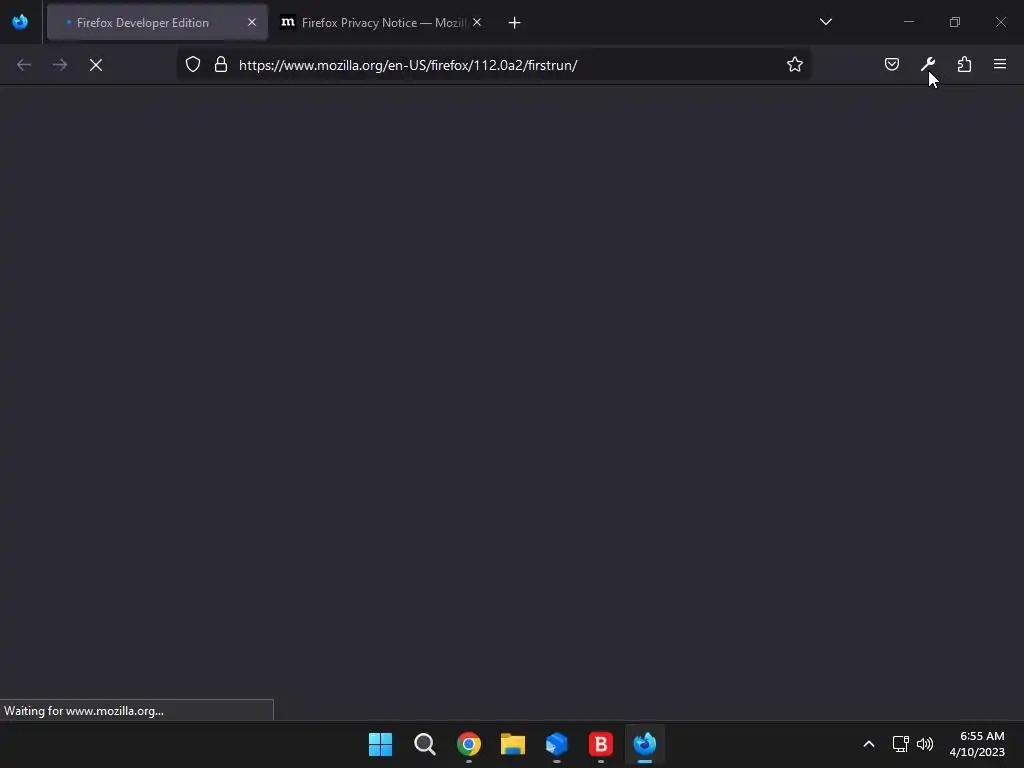Restore down the Firefox window
Screen dimensions: 1024x768
click(955, 22)
